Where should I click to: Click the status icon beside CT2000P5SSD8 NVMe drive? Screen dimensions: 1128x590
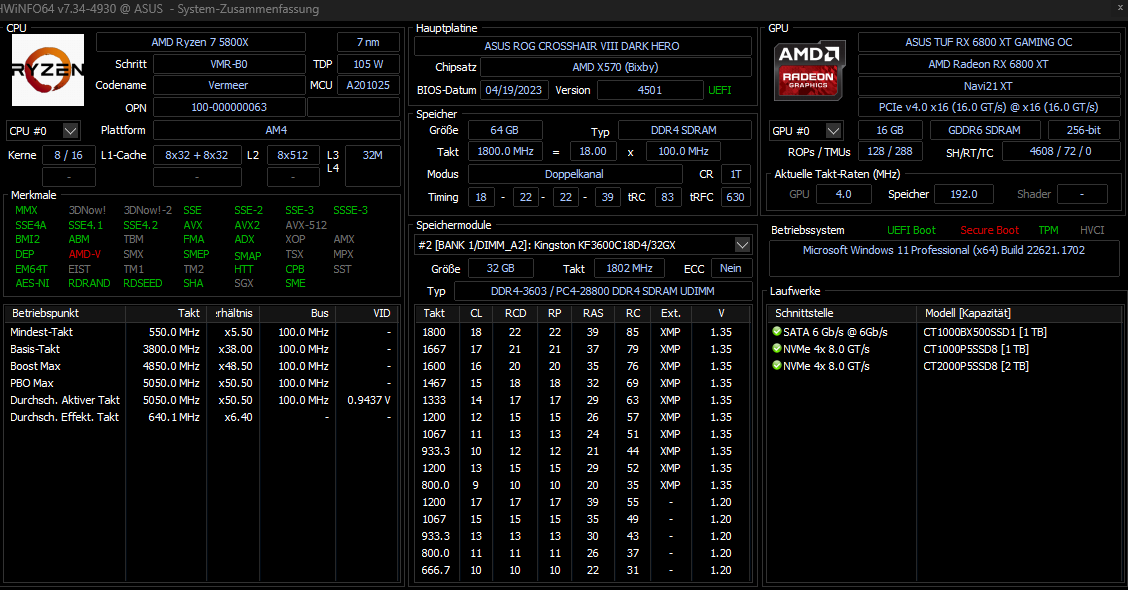coord(777,366)
